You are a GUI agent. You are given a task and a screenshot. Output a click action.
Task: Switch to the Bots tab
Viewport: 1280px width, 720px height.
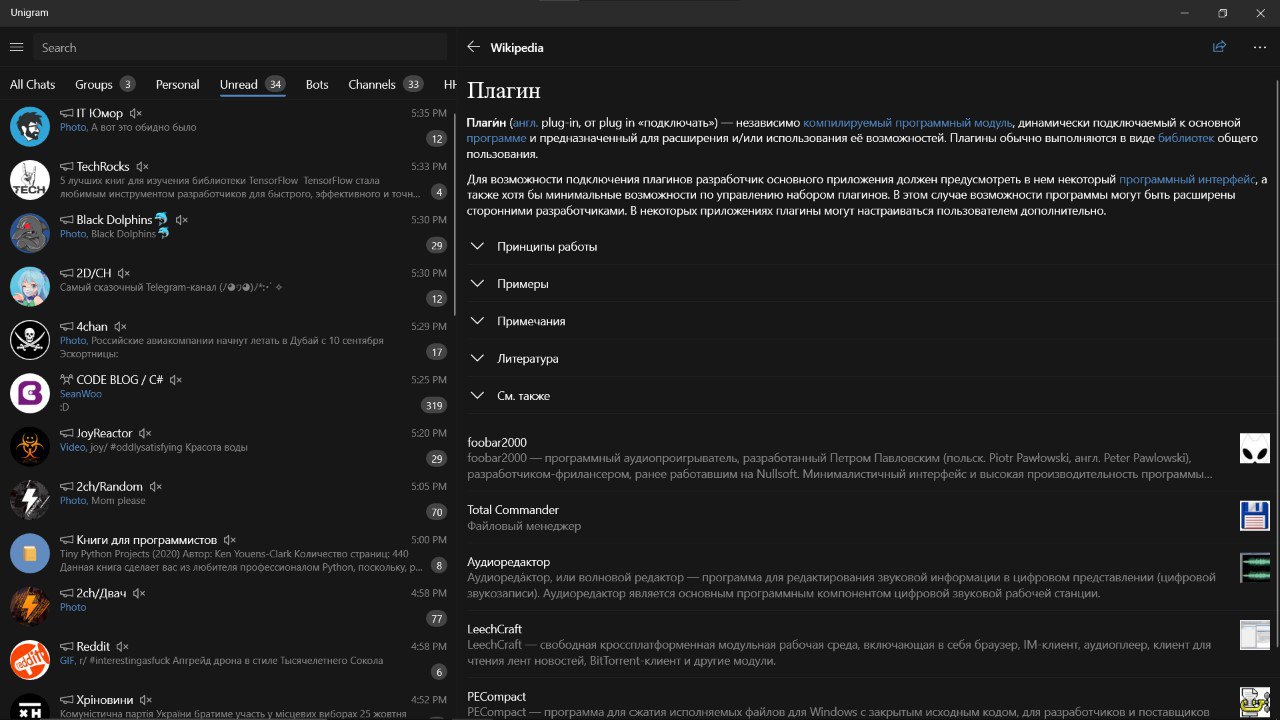[x=317, y=85]
